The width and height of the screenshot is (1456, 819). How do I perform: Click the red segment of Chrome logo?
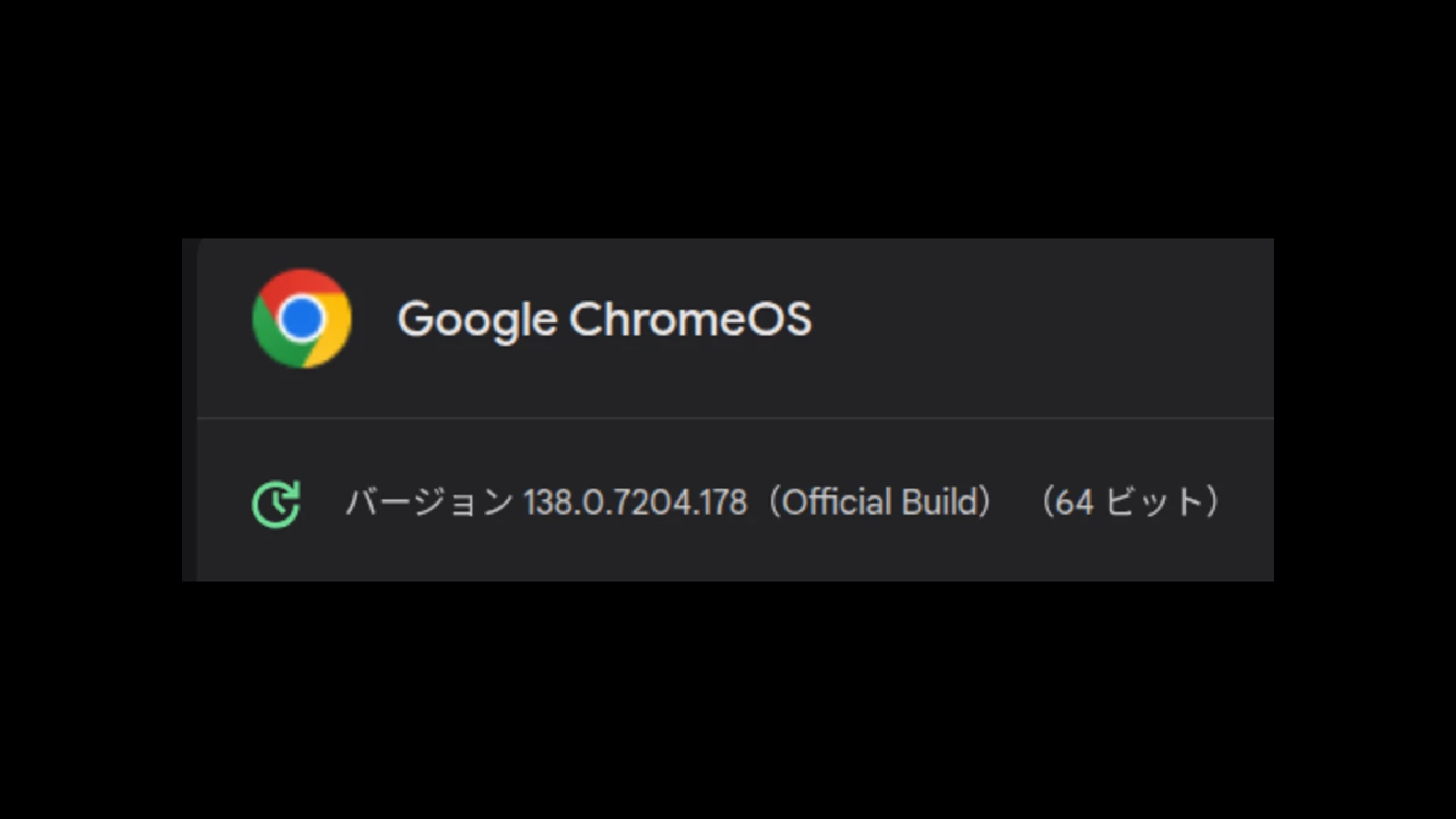[302, 284]
